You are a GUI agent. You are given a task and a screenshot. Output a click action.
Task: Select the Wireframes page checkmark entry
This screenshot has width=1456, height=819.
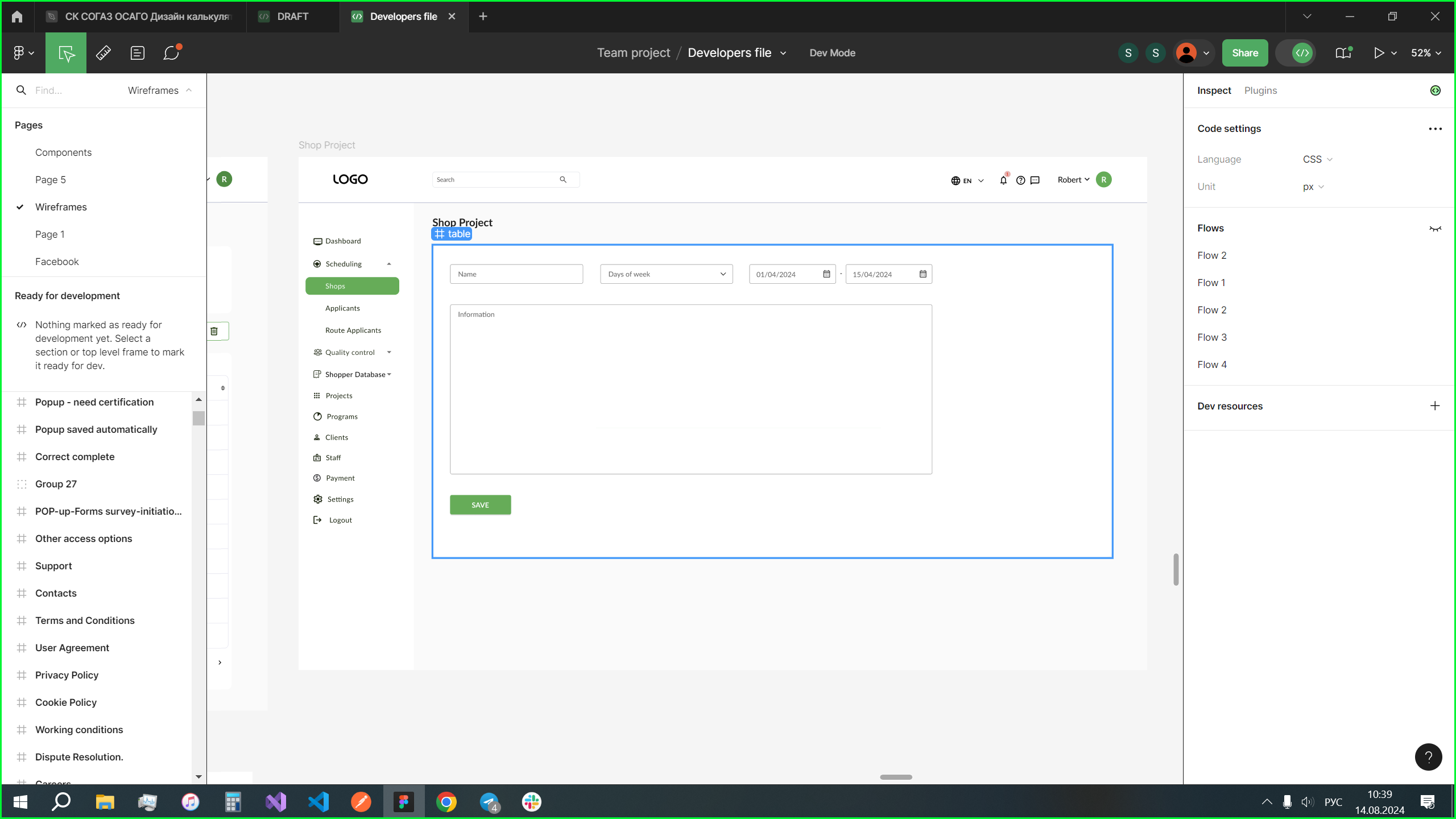(x=61, y=207)
